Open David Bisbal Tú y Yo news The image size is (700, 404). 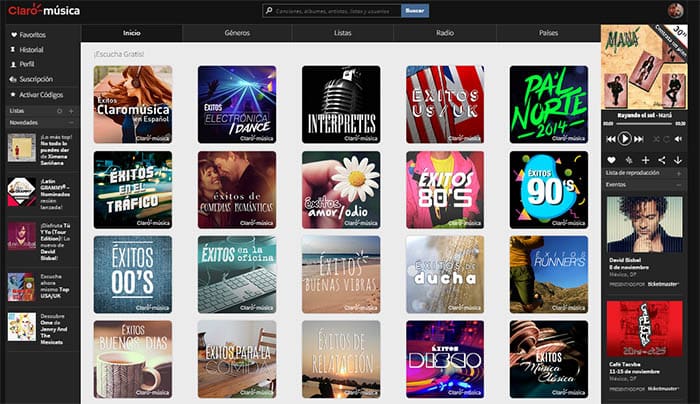pyautogui.click(x=40, y=241)
